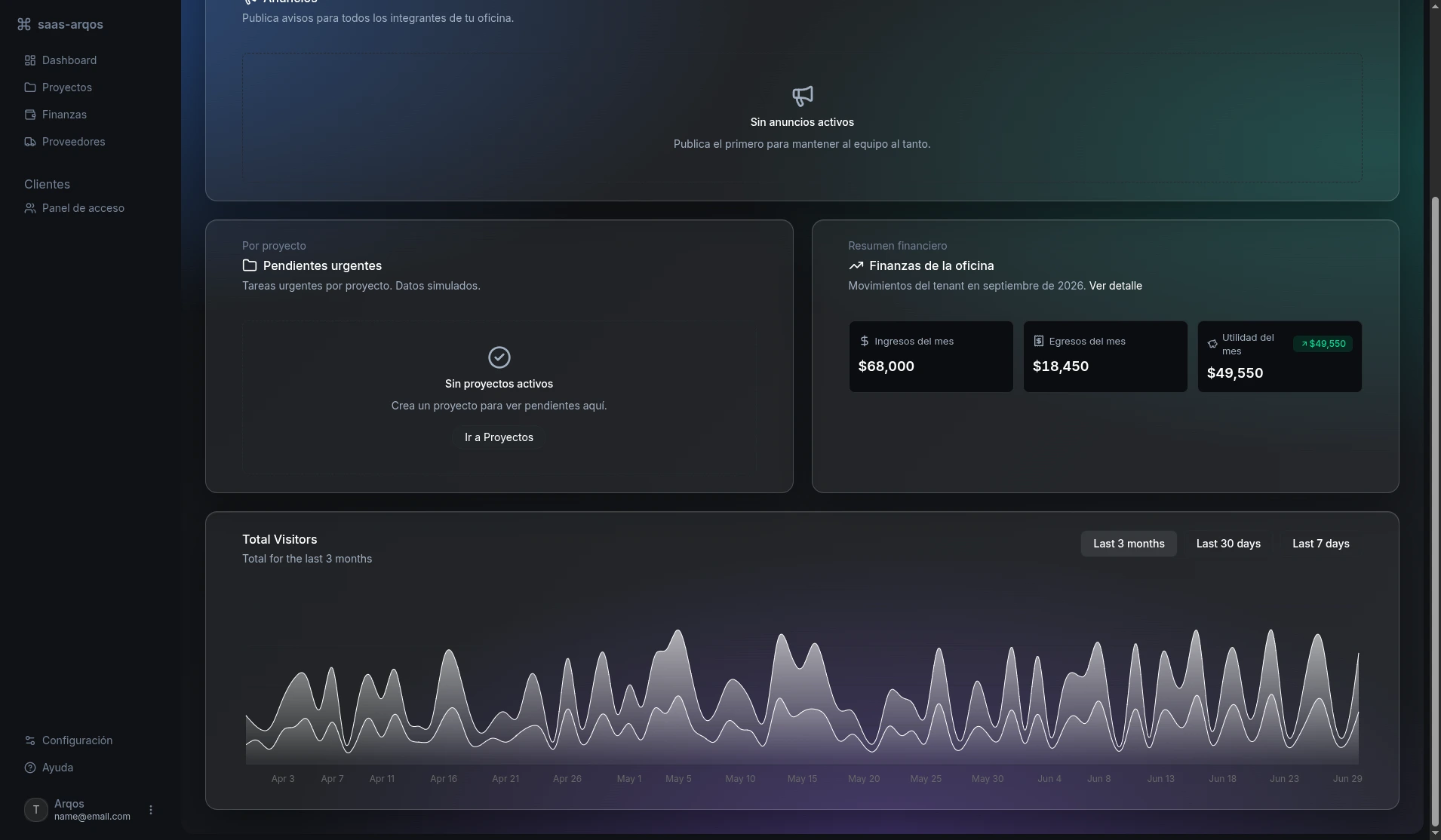This screenshot has width=1441, height=840.
Task: Open Finanzas in the sidebar
Action: (91, 115)
